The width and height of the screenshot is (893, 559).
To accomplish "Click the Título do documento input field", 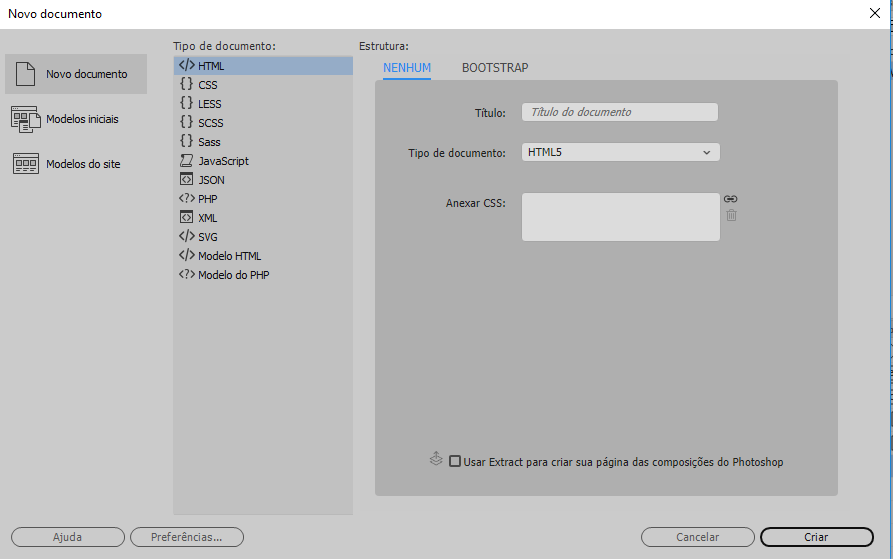I will [620, 112].
